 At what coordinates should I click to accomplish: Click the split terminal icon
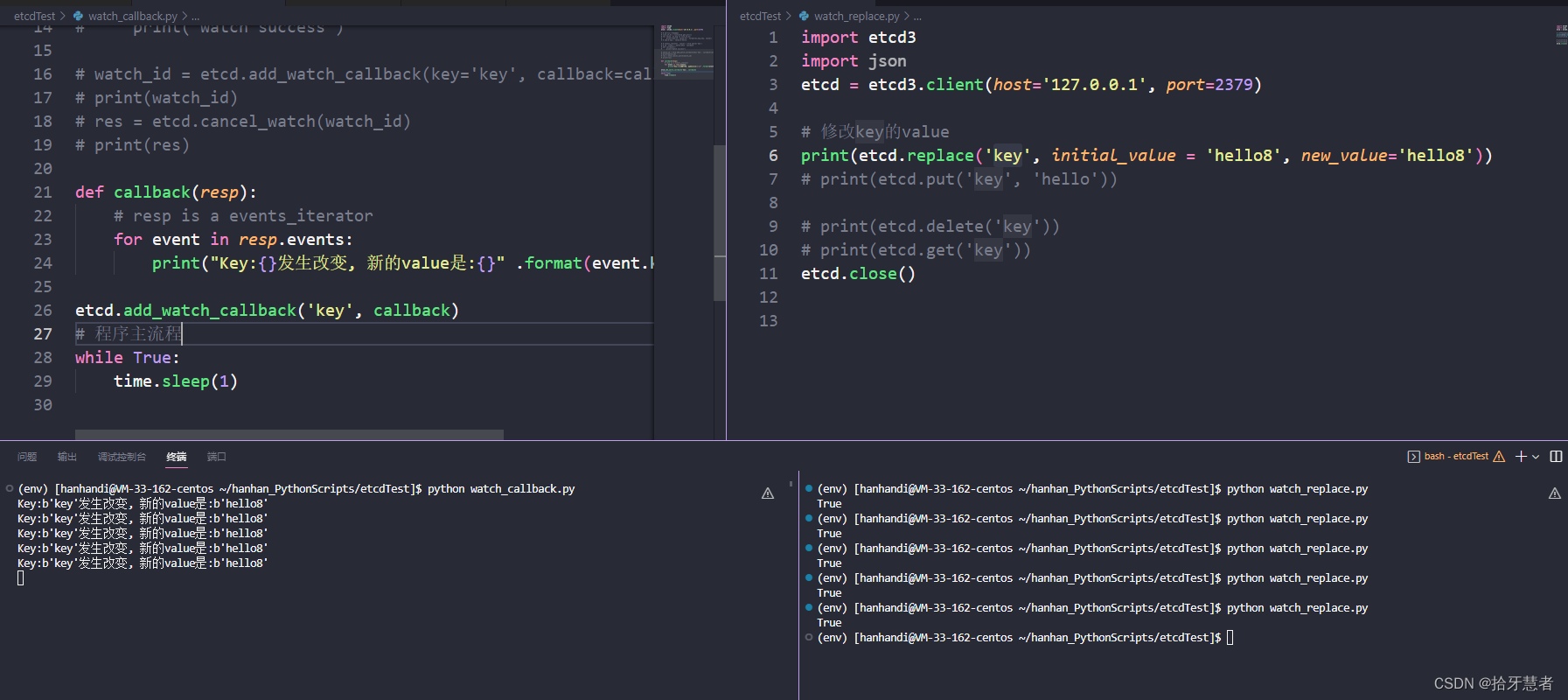[x=1556, y=456]
